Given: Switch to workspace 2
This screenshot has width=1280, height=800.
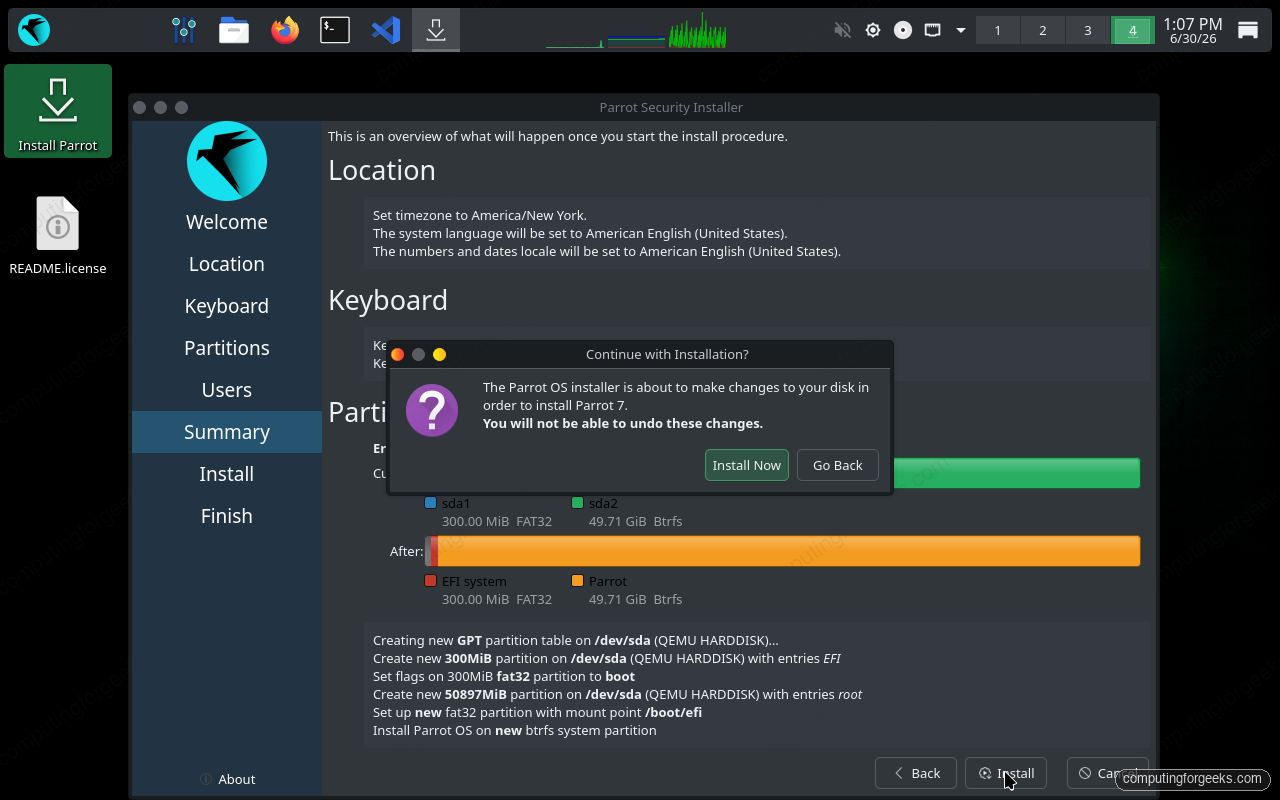Looking at the screenshot, I should coord(1043,31).
